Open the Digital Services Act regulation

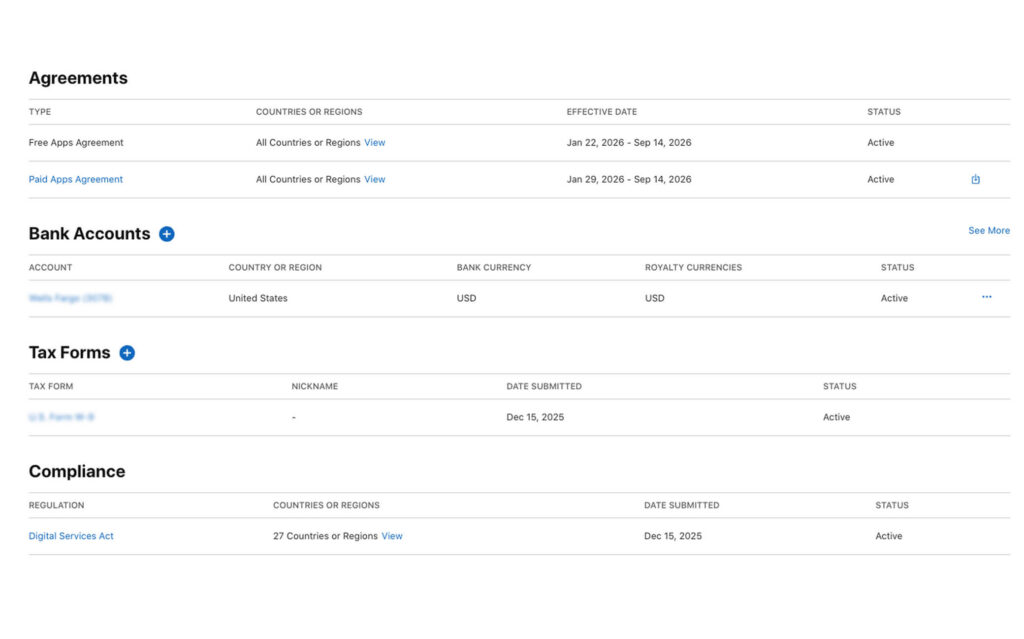tap(70, 536)
